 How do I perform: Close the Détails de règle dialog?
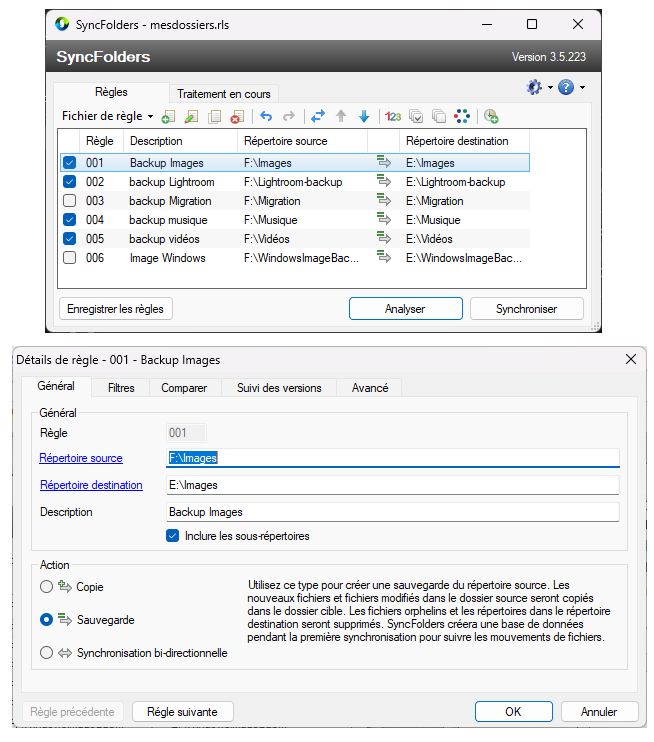pyautogui.click(x=631, y=359)
